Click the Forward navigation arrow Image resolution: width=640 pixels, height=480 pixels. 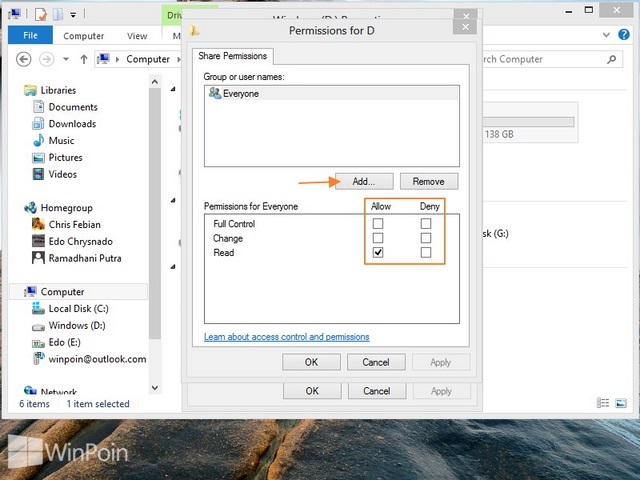tap(47, 59)
